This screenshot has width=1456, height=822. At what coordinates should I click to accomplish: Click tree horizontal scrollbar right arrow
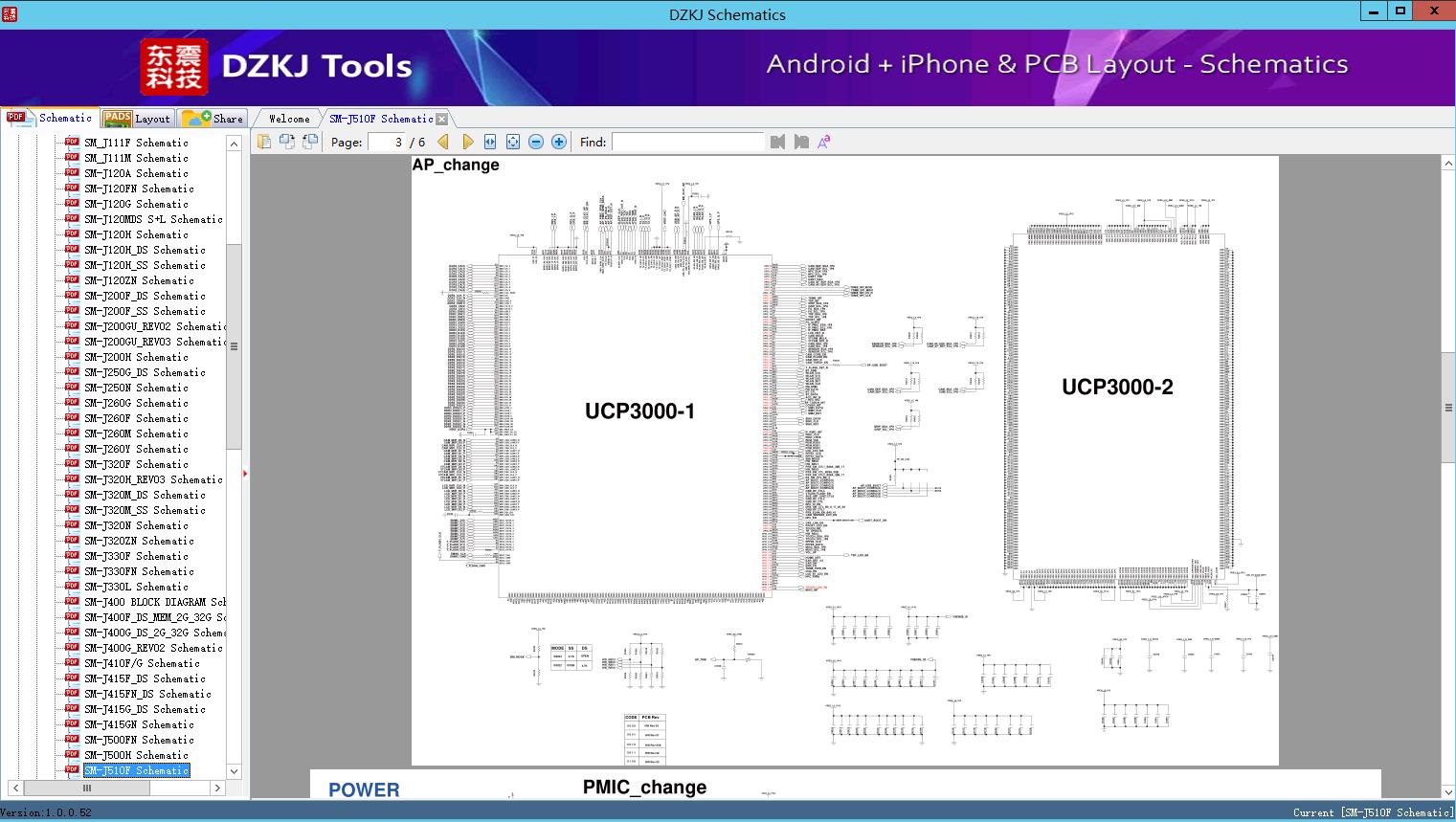coord(217,788)
